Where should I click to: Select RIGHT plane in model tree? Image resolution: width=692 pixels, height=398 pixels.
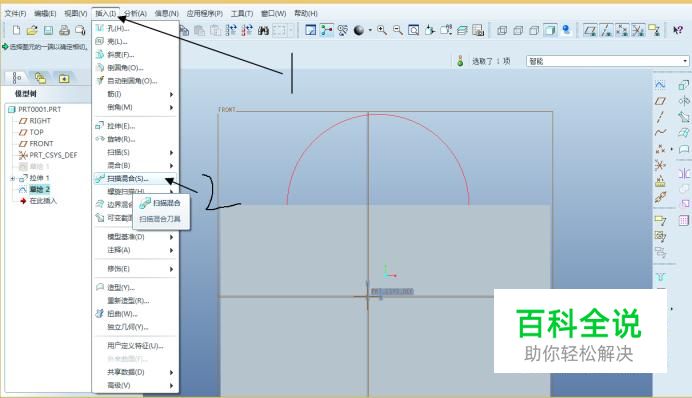pyautogui.click(x=40, y=120)
